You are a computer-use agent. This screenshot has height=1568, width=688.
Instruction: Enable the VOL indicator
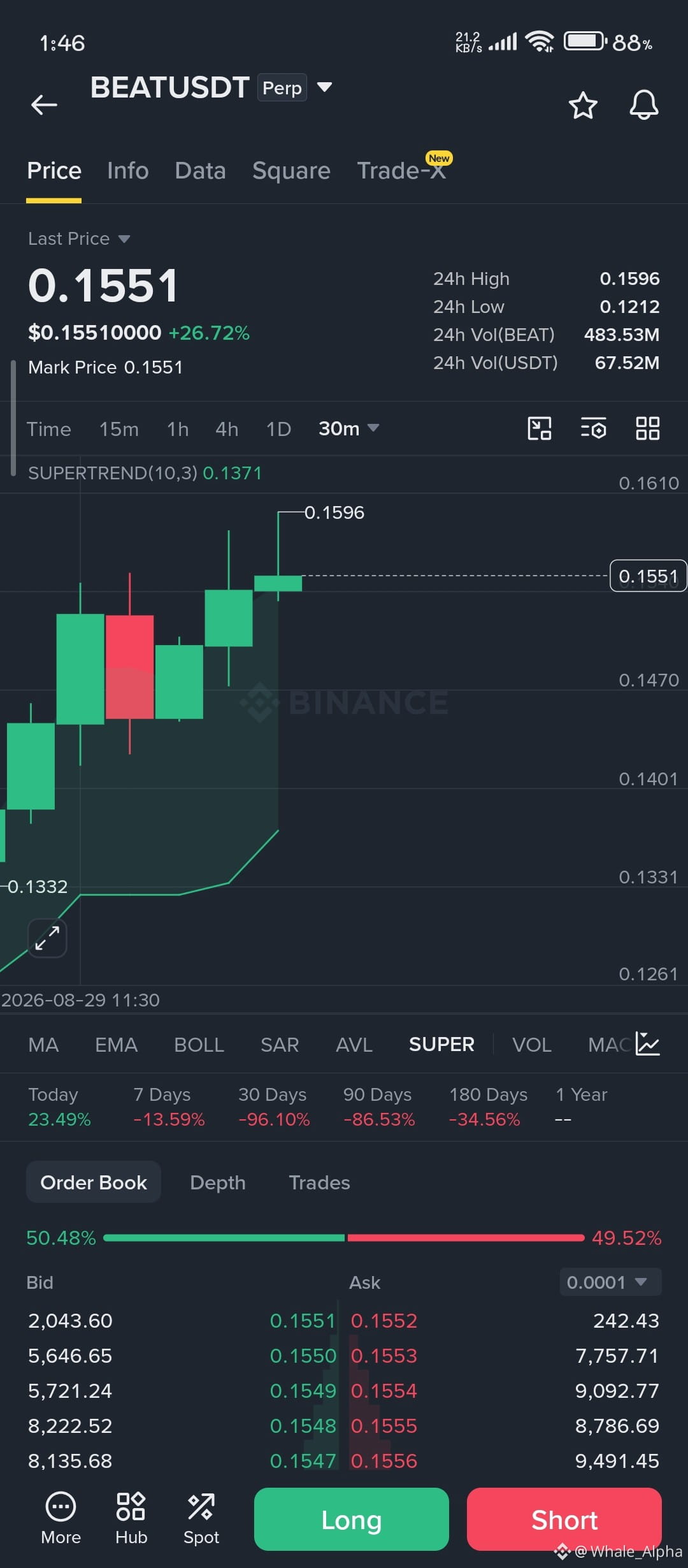click(x=532, y=1044)
